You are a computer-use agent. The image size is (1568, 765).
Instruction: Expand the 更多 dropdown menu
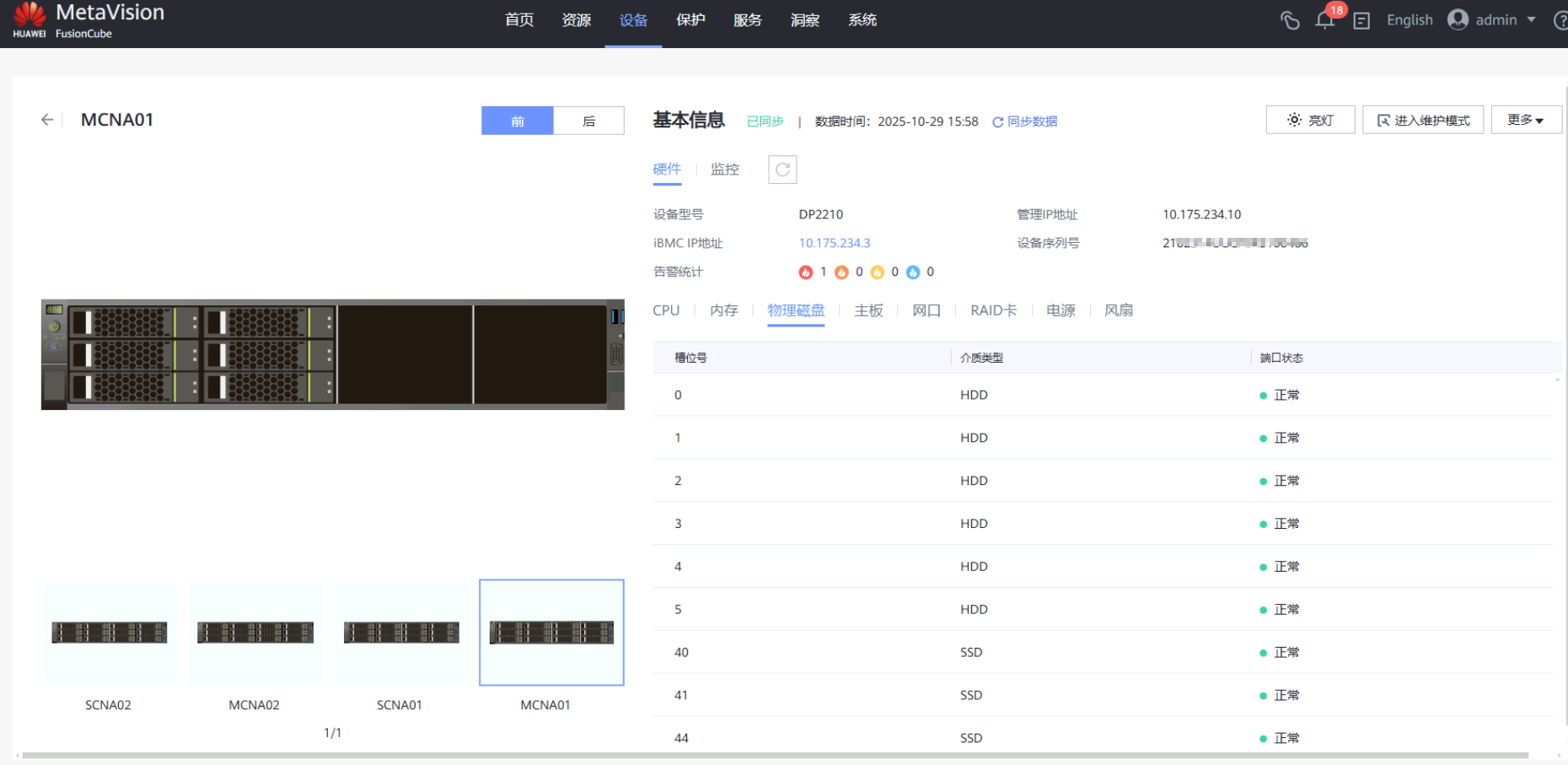(x=1525, y=120)
